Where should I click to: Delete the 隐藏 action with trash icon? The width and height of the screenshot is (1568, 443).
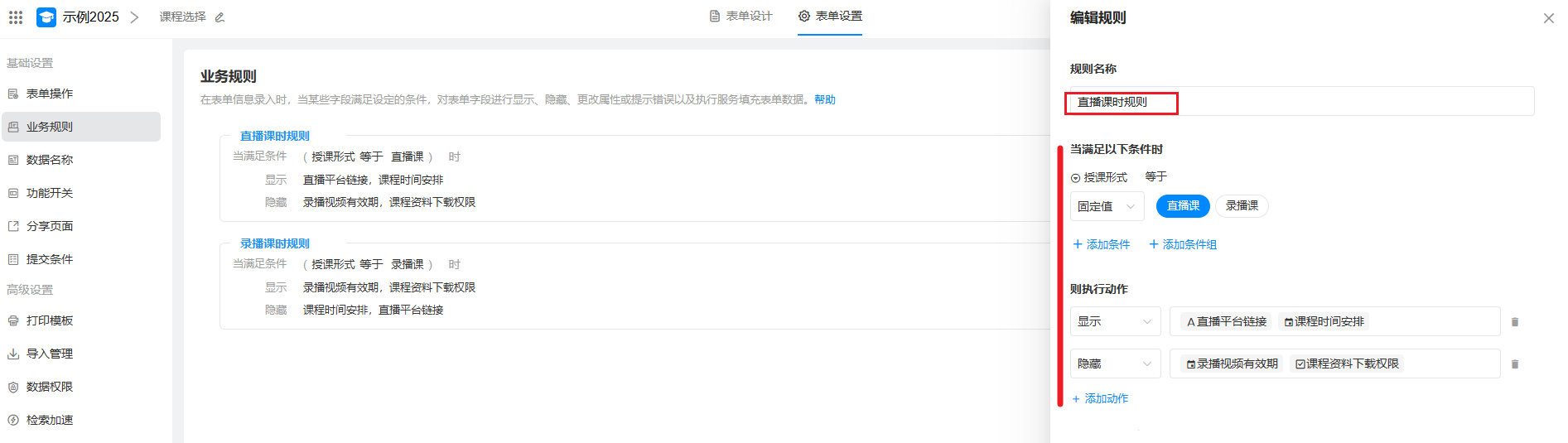tap(1515, 364)
